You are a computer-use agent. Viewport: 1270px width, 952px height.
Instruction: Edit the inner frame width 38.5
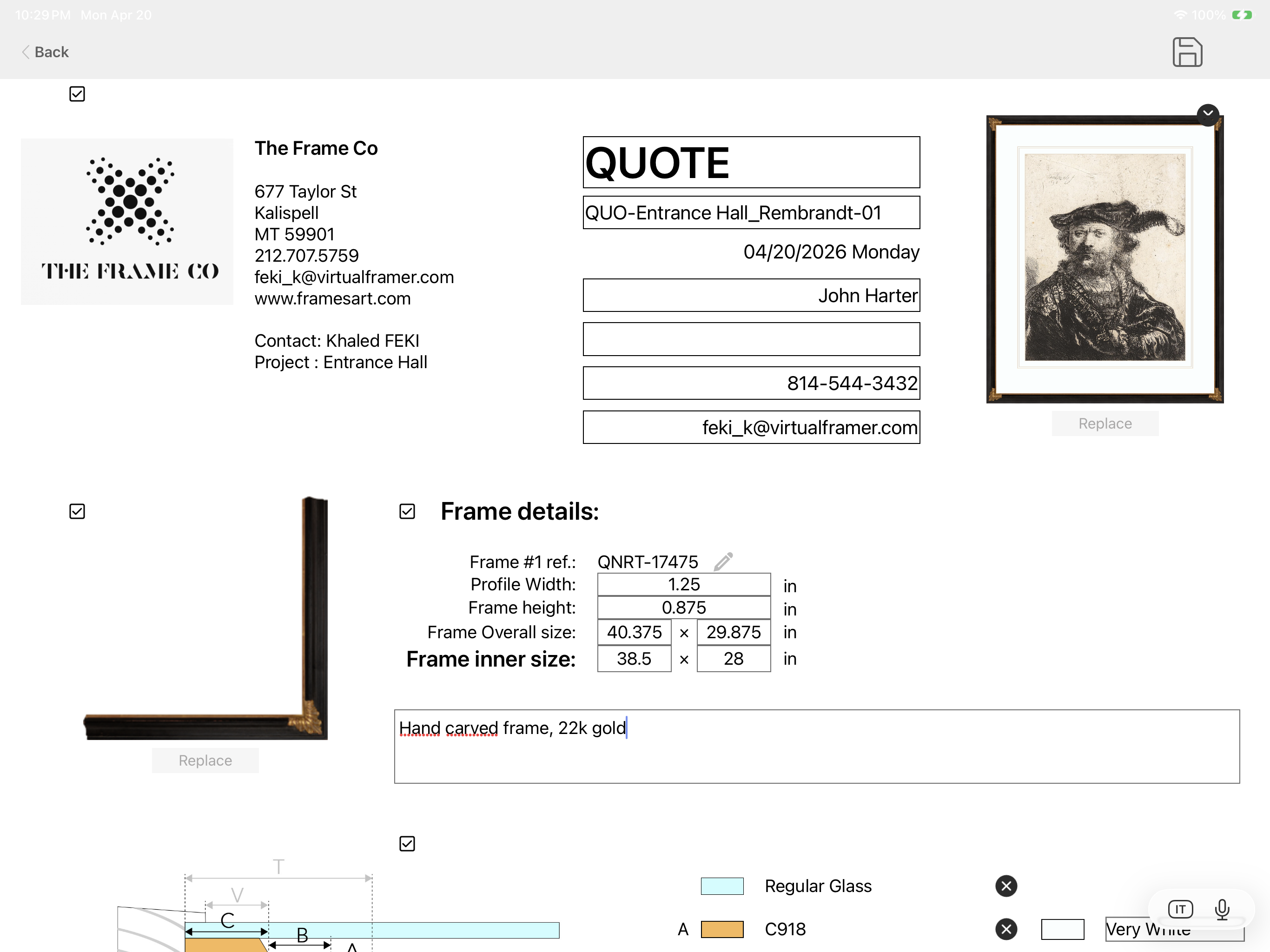pos(634,659)
